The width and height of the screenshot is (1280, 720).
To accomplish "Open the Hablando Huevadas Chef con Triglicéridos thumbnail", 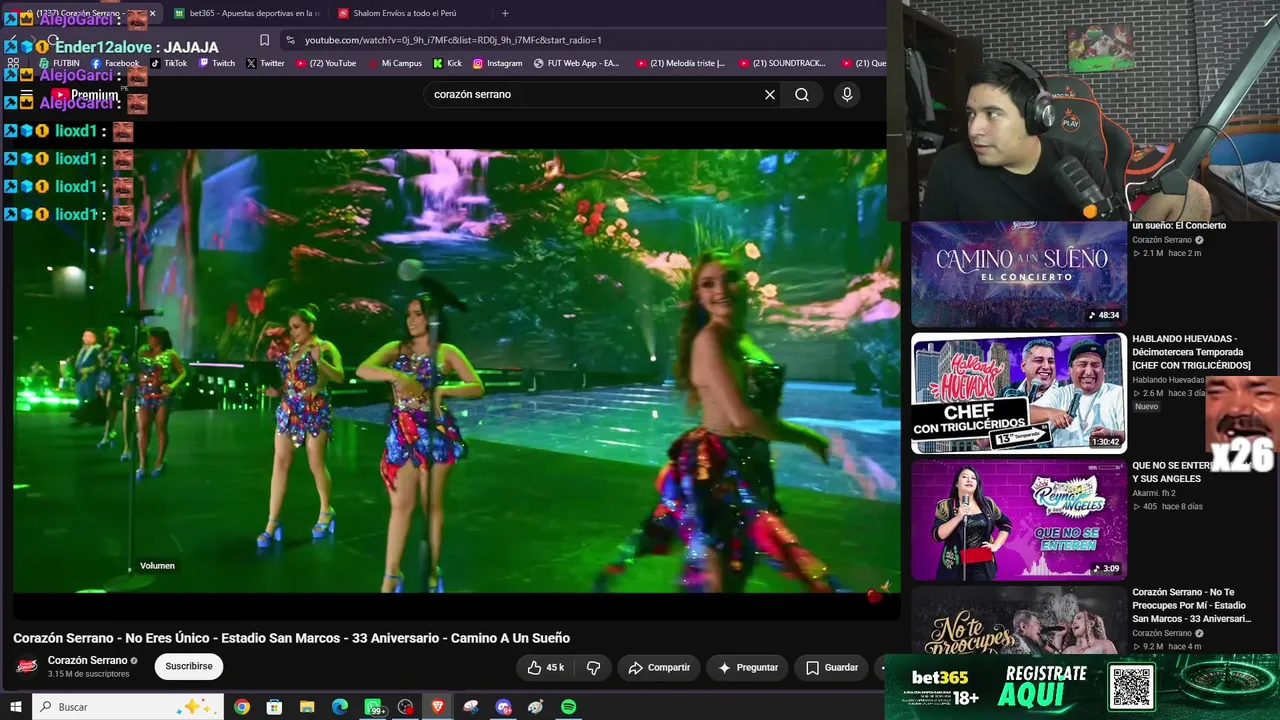I will pyautogui.click(x=1018, y=393).
